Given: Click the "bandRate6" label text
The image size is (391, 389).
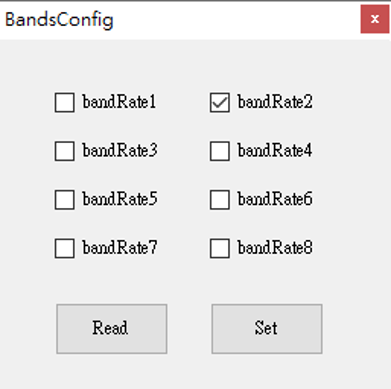Looking at the screenshot, I should [275, 199].
